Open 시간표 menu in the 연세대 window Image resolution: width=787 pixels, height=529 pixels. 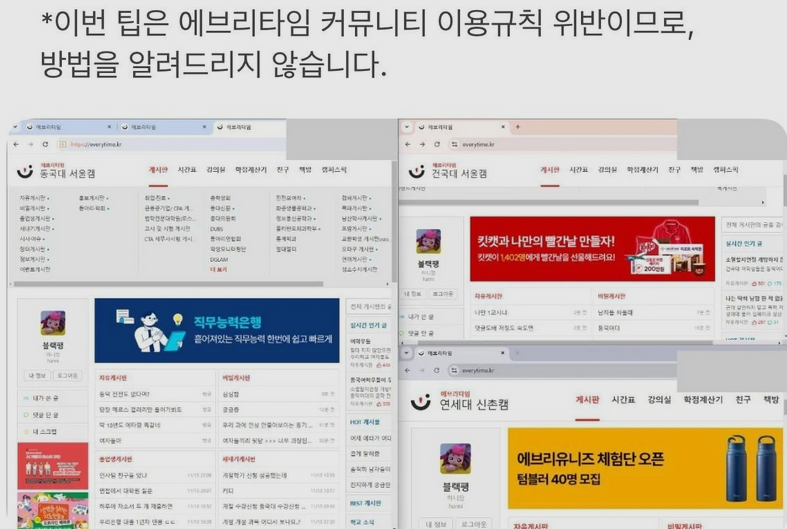point(623,400)
